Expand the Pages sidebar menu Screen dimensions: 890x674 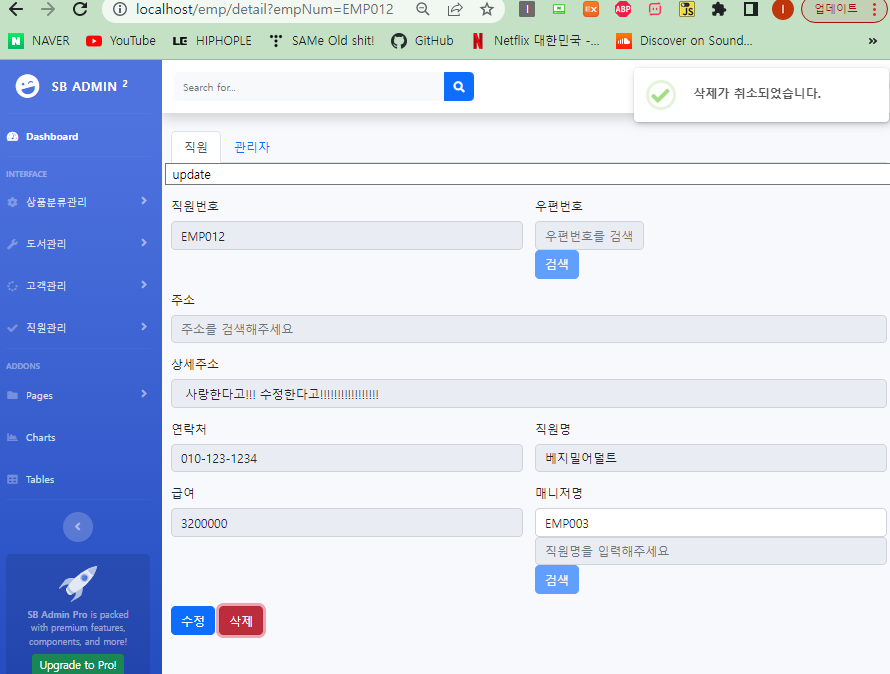[x=77, y=395]
